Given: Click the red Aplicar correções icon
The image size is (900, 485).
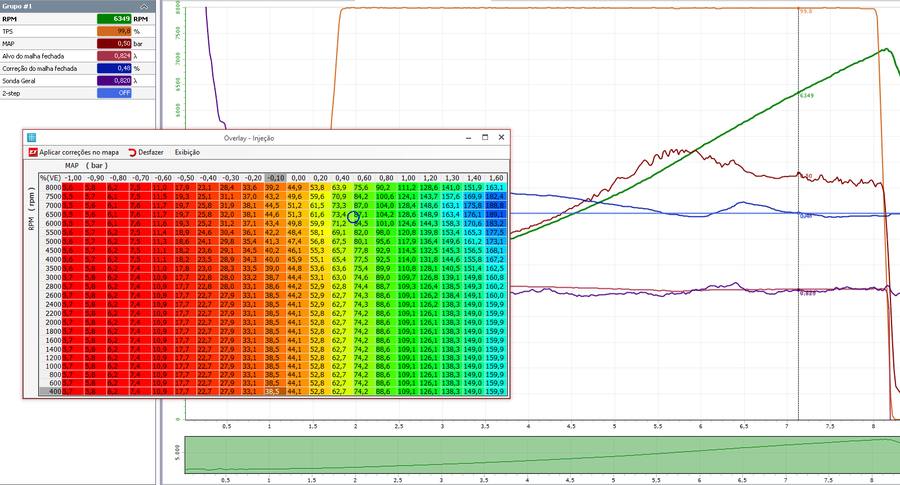Looking at the screenshot, I should [x=33, y=152].
